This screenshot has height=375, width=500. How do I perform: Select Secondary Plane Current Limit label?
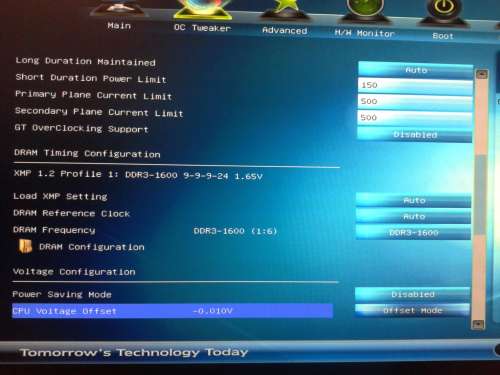tap(99, 112)
